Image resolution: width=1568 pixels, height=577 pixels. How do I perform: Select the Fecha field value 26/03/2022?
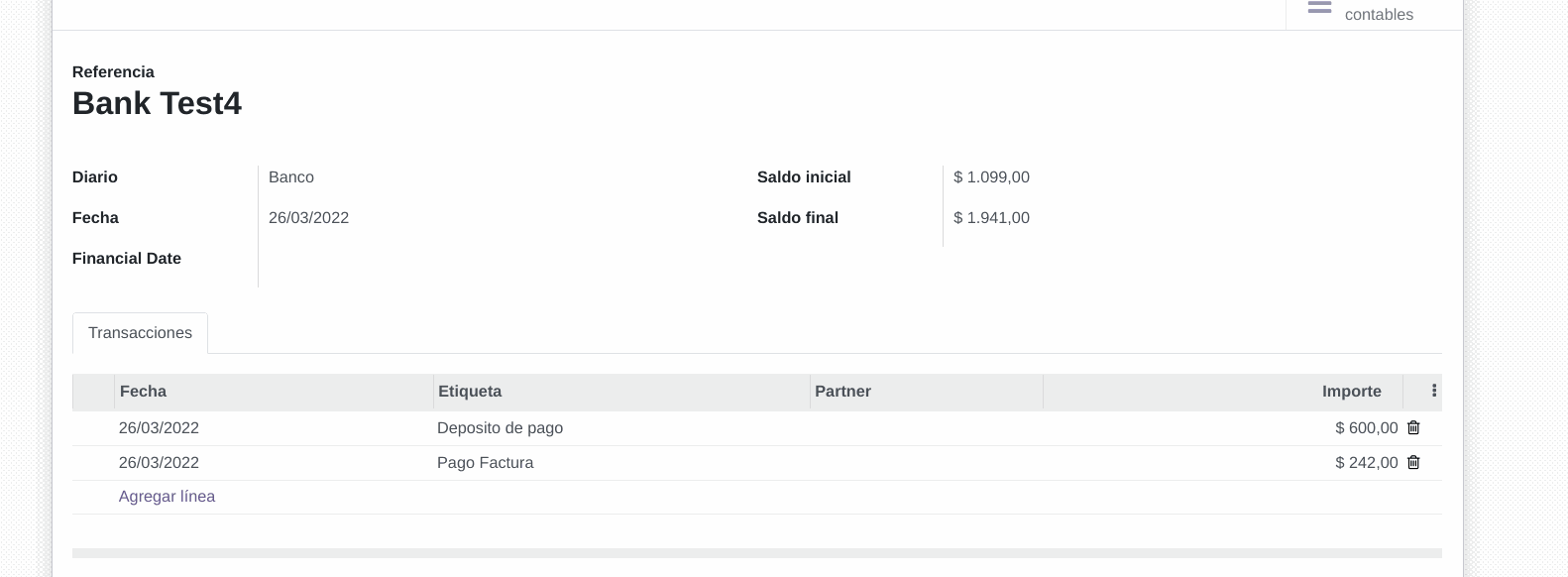tap(308, 218)
